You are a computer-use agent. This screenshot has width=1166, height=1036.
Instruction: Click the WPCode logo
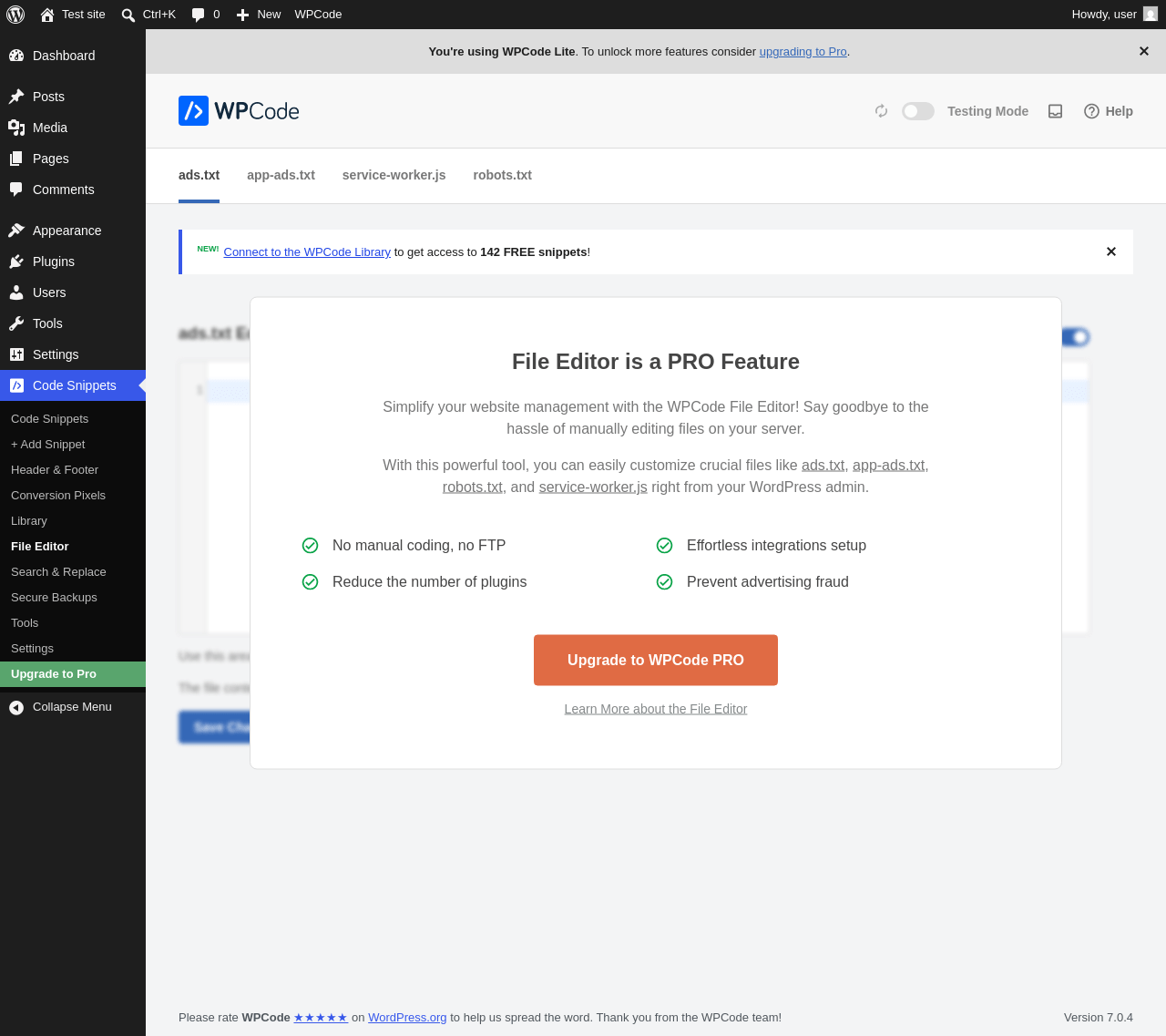tap(239, 111)
